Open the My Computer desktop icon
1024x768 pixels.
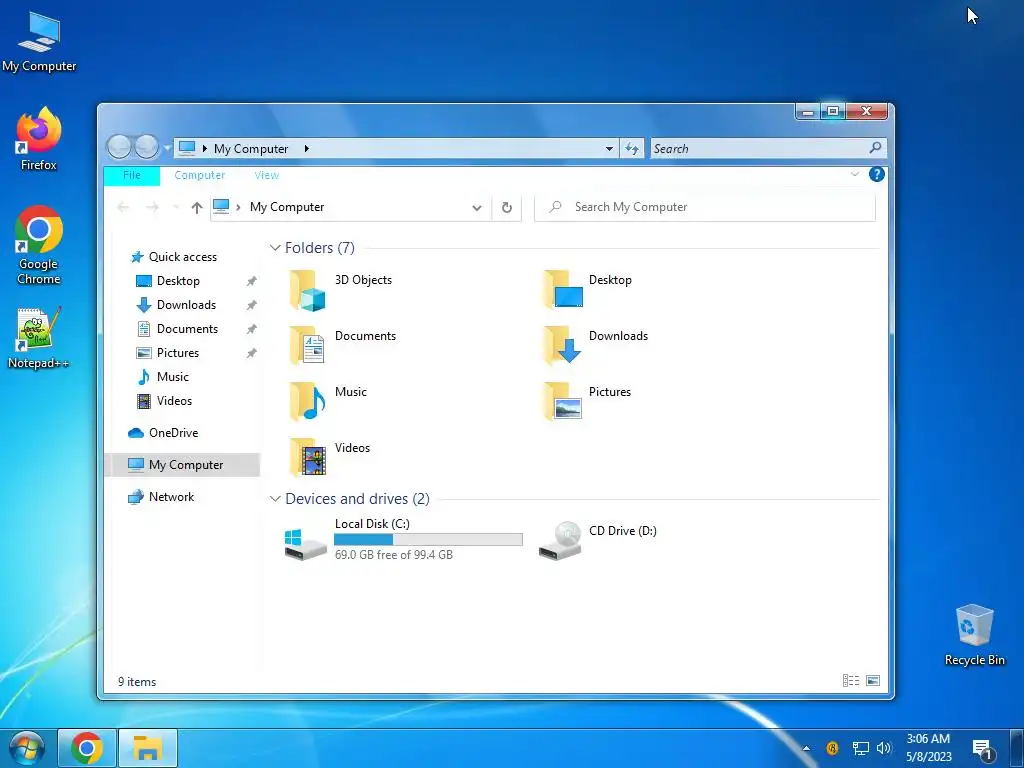coord(39,42)
